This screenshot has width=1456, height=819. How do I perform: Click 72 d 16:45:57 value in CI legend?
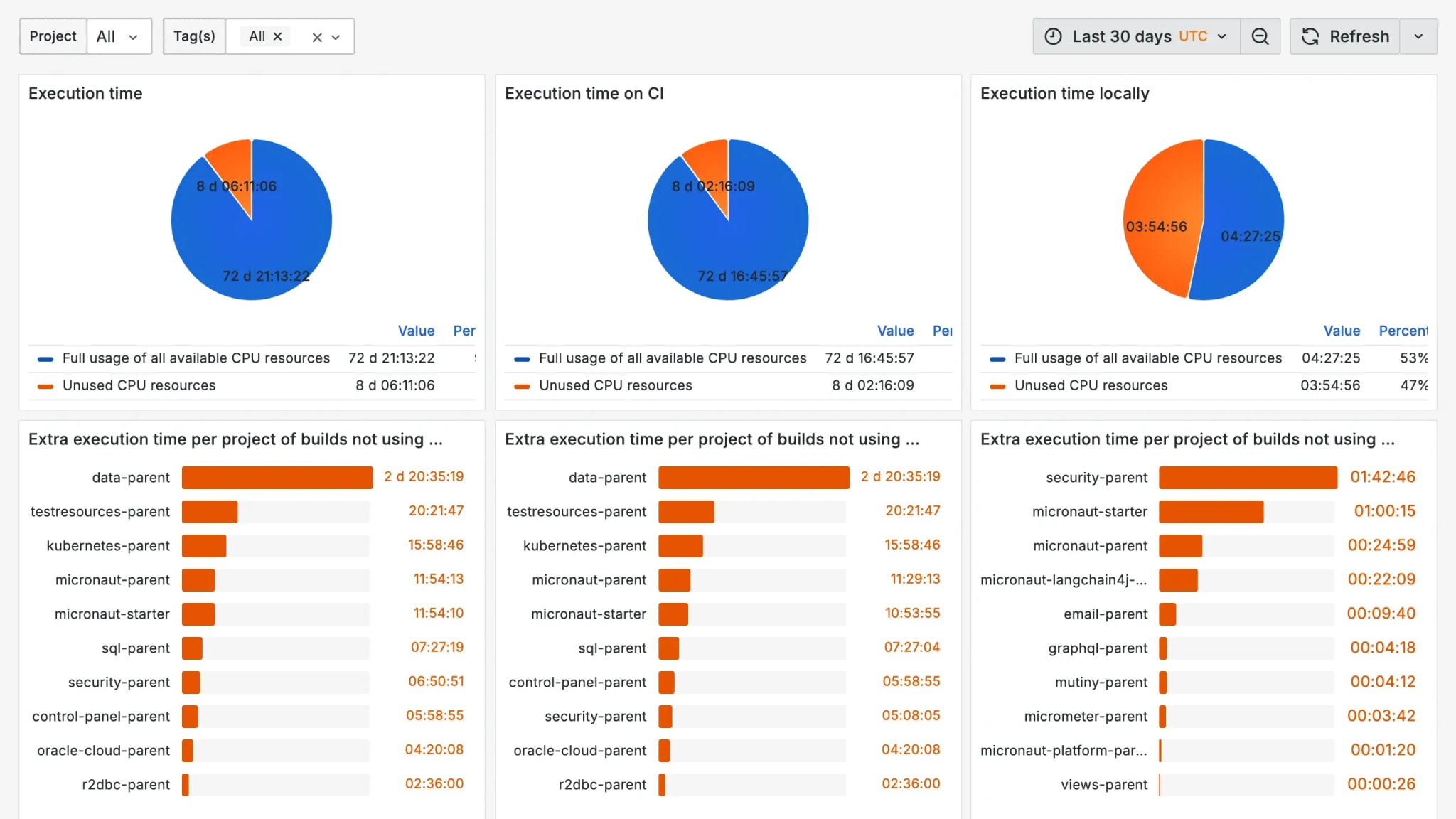869,358
